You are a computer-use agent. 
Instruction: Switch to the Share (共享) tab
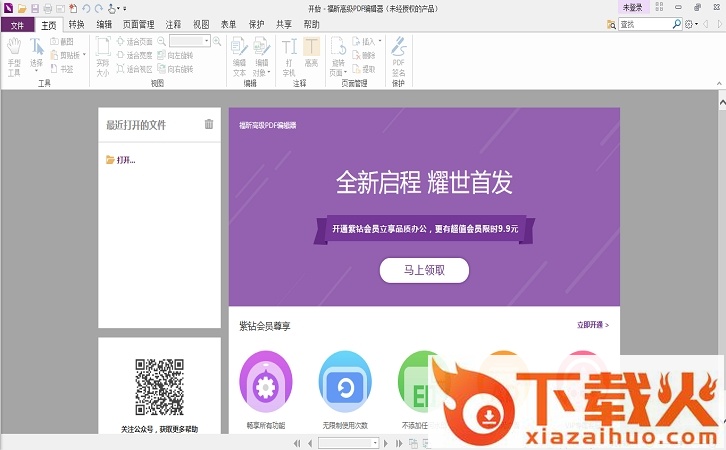[x=284, y=25]
